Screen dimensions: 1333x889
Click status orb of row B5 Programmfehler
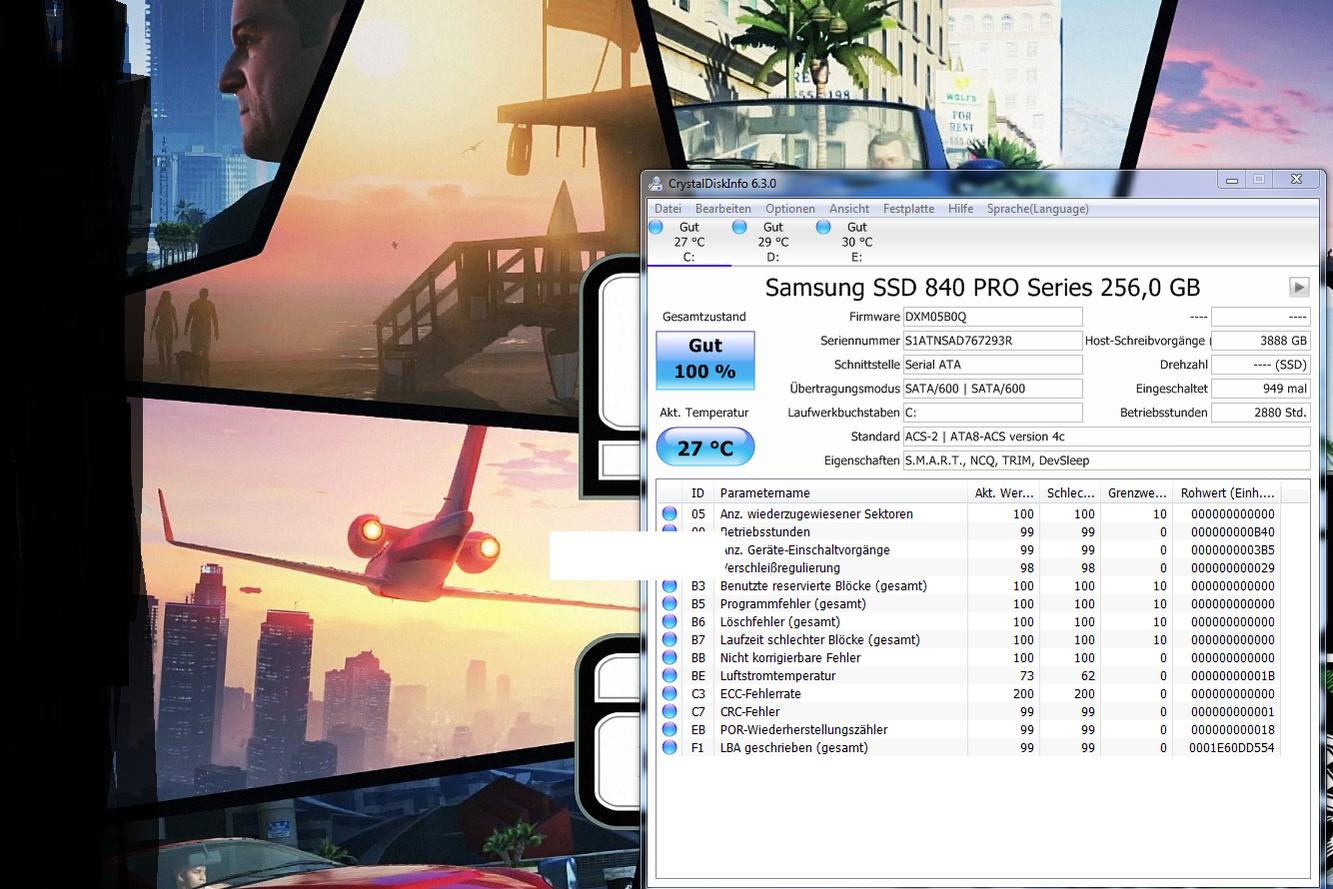tap(669, 604)
